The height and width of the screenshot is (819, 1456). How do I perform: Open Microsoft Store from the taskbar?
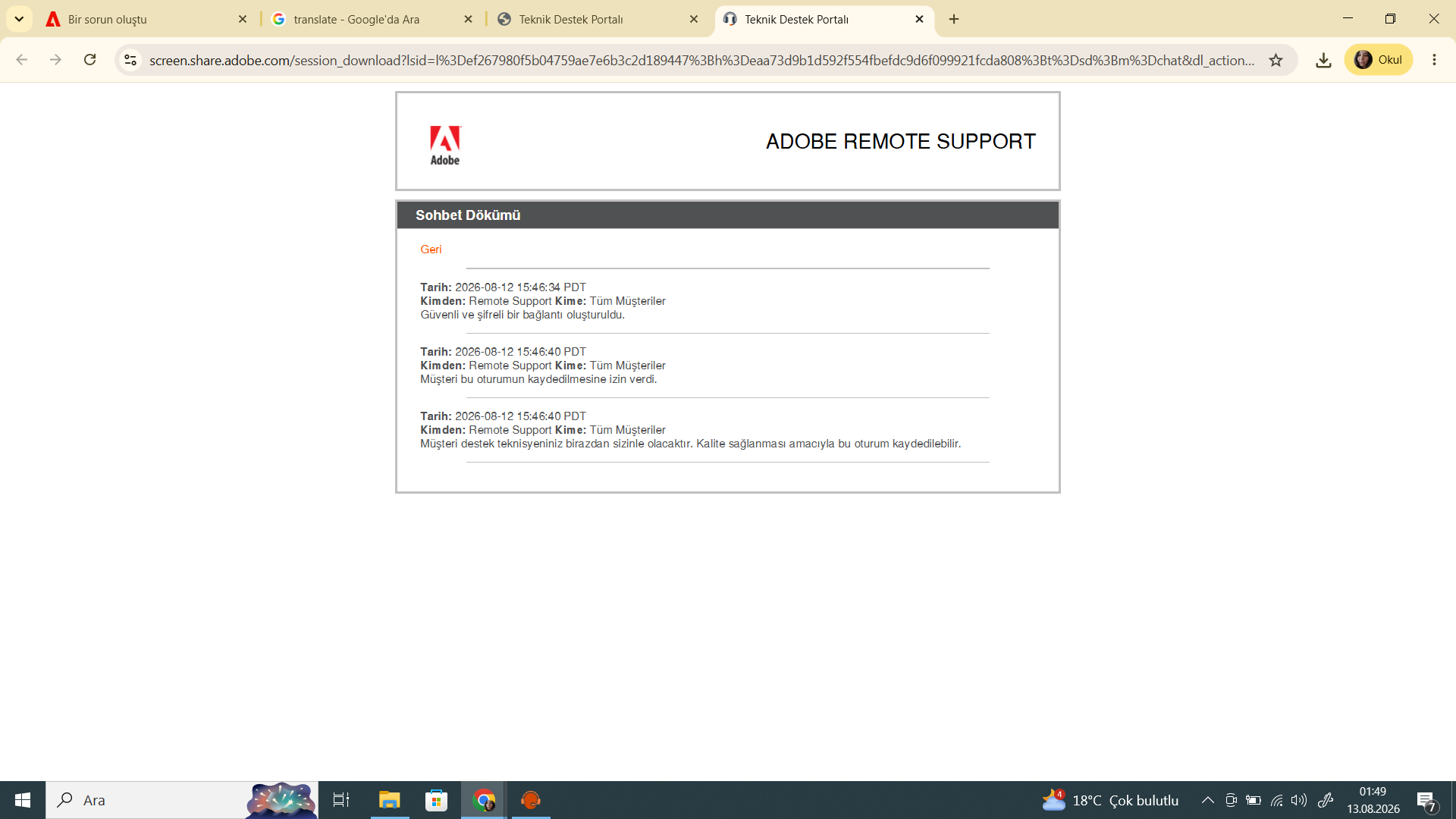click(436, 800)
